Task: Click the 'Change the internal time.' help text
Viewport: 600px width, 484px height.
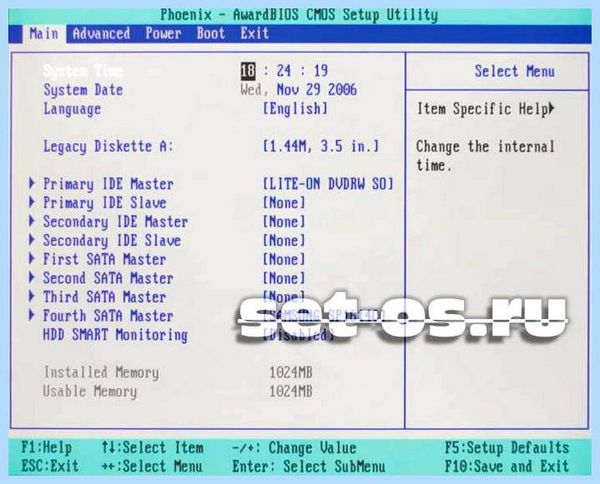Action: pyautogui.click(x=485, y=156)
